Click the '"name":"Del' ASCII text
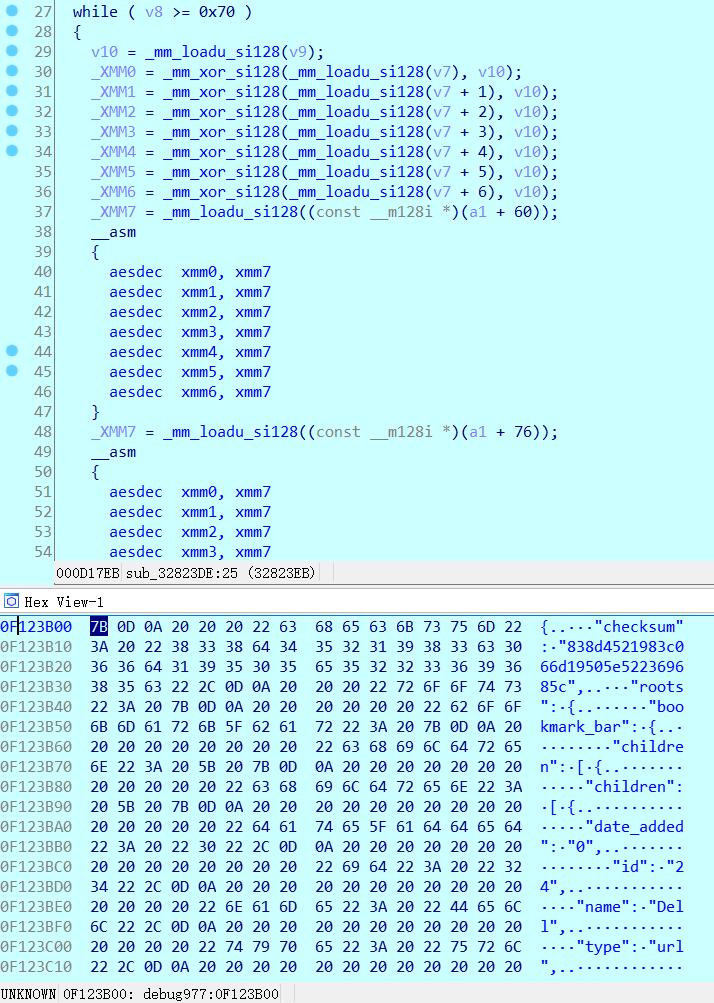 point(630,906)
